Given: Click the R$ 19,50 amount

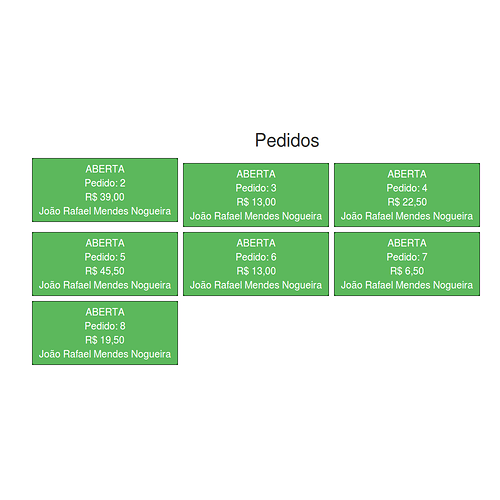Looking at the screenshot, I should coord(105,340).
